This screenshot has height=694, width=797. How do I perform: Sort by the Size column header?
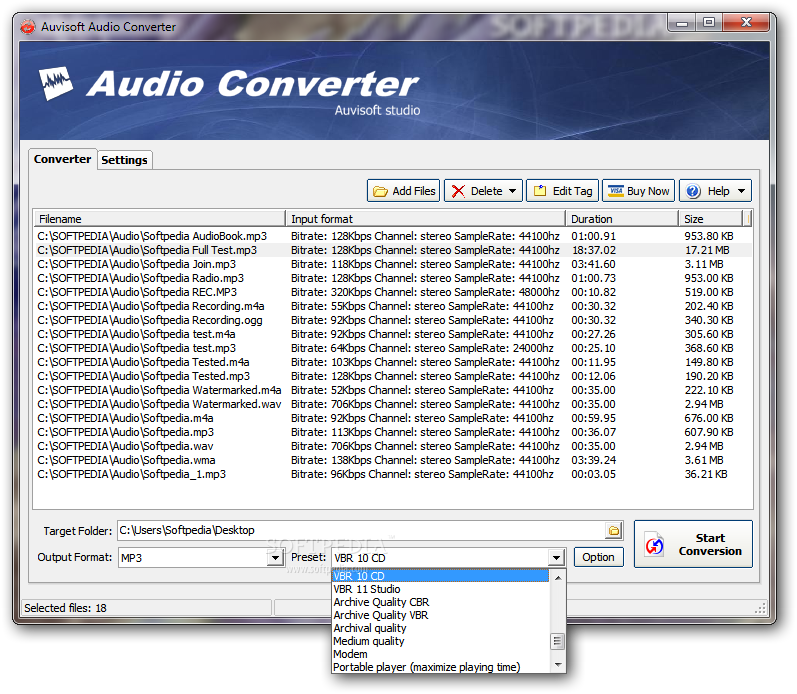pyautogui.click(x=711, y=219)
